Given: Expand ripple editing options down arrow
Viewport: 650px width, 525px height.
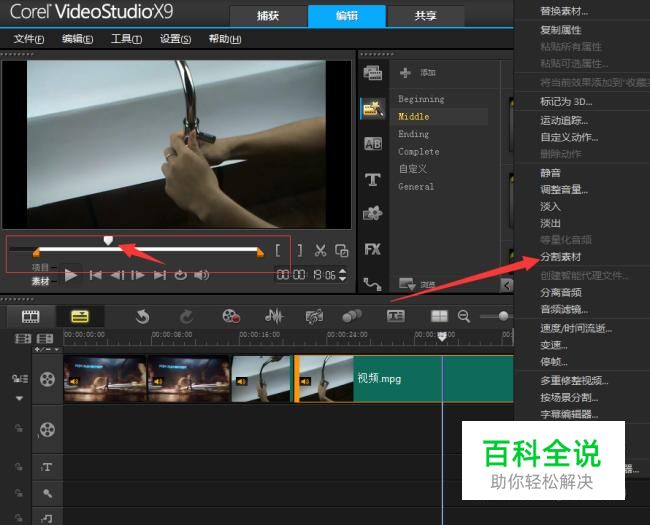Looking at the screenshot, I should tap(19, 398).
